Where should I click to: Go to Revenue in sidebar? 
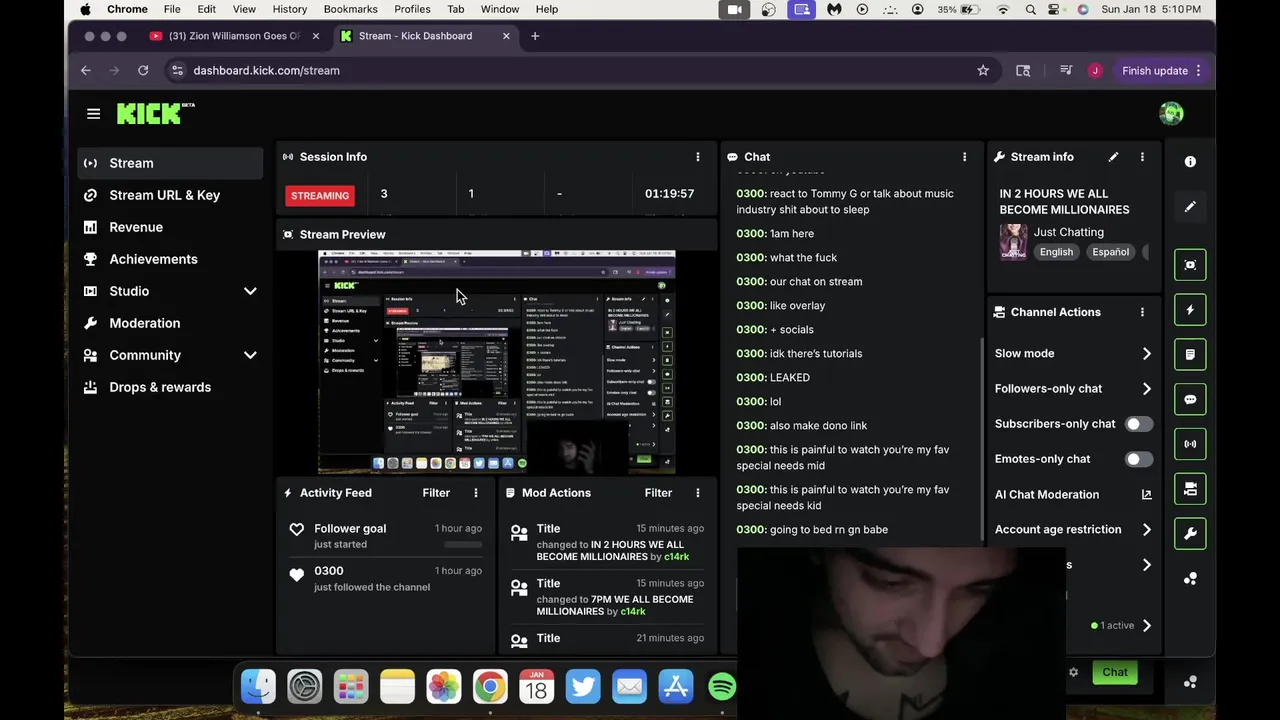(171, 227)
